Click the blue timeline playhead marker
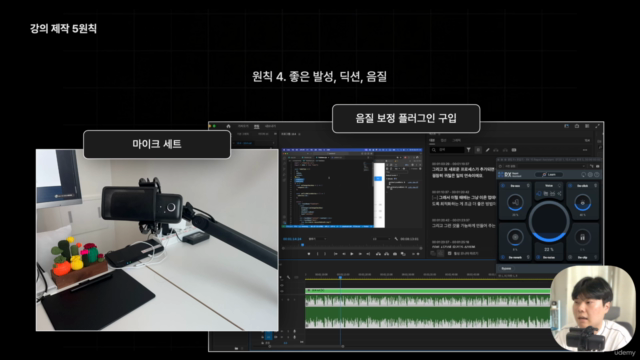Screen dimensions: 640x360 point(340,277)
